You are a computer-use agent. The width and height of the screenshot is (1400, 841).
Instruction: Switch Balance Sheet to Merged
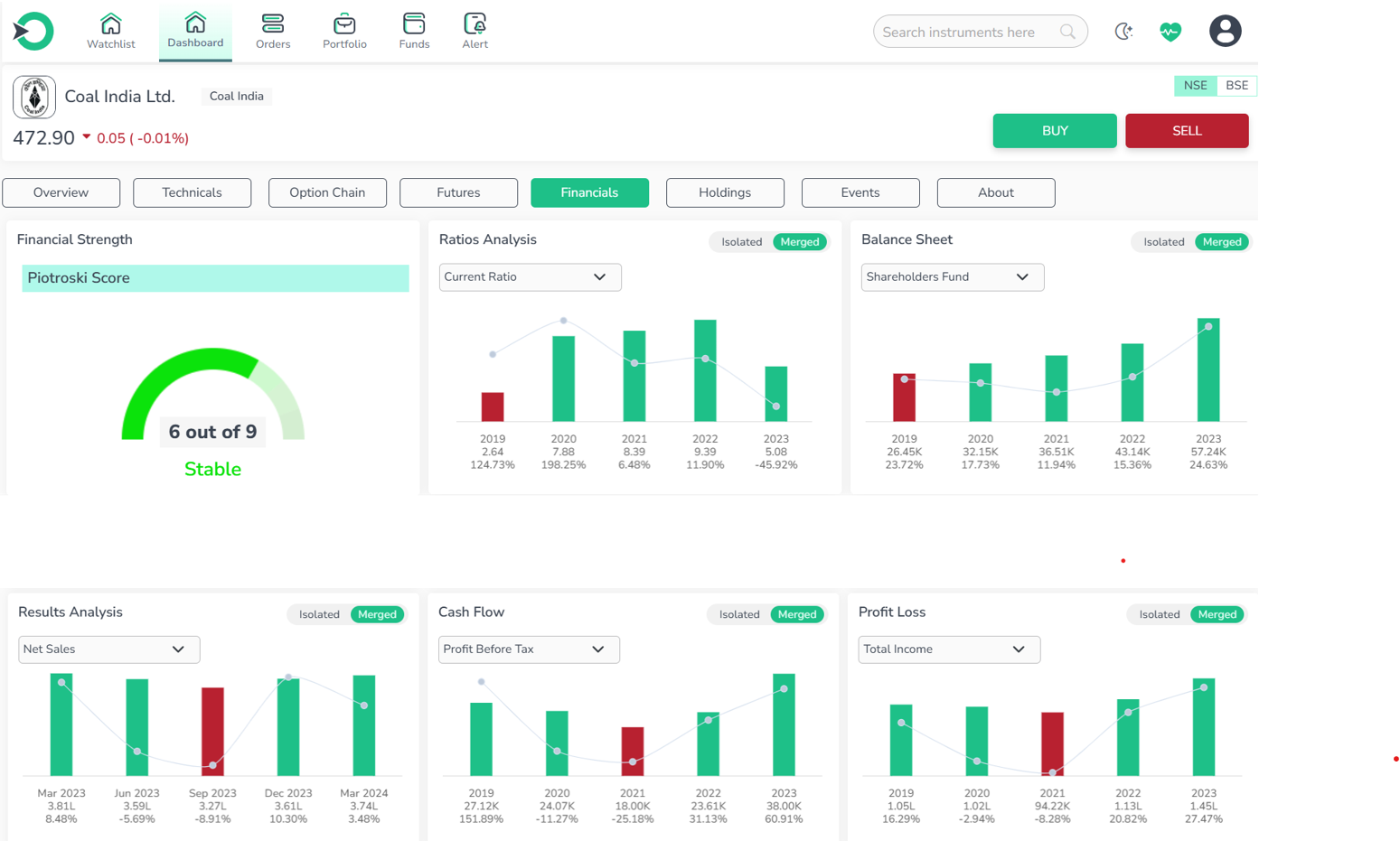(x=1222, y=242)
